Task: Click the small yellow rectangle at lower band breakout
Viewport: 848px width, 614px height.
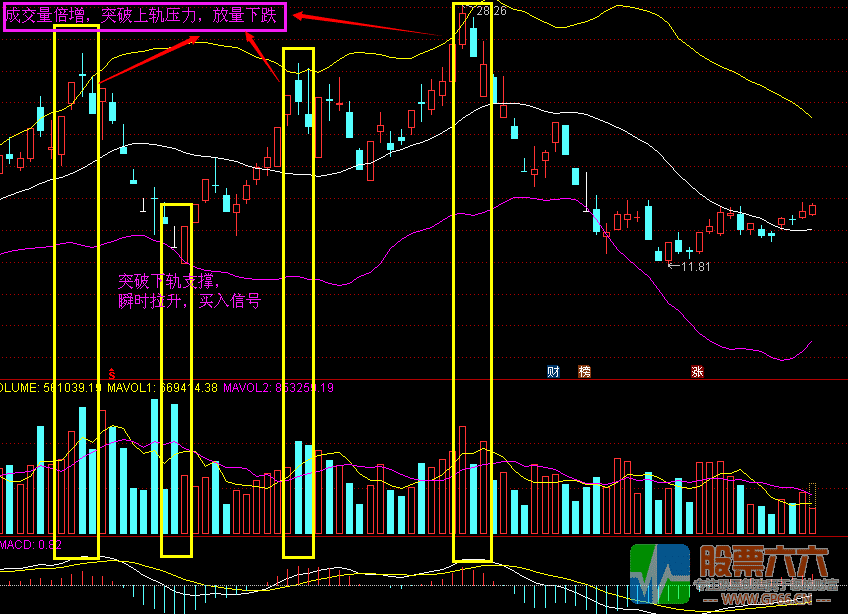Action: coord(176,380)
